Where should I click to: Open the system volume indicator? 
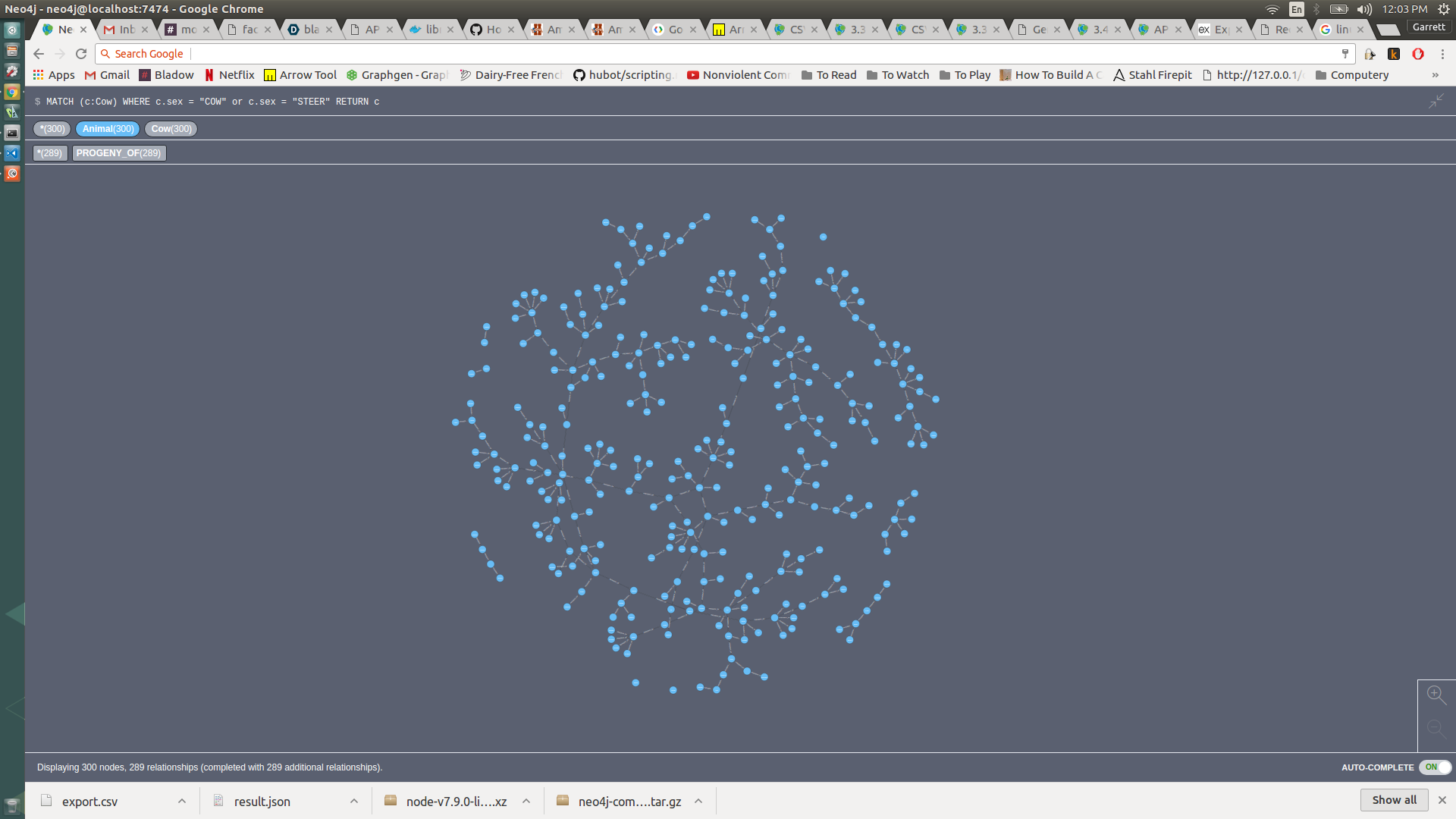1364,9
